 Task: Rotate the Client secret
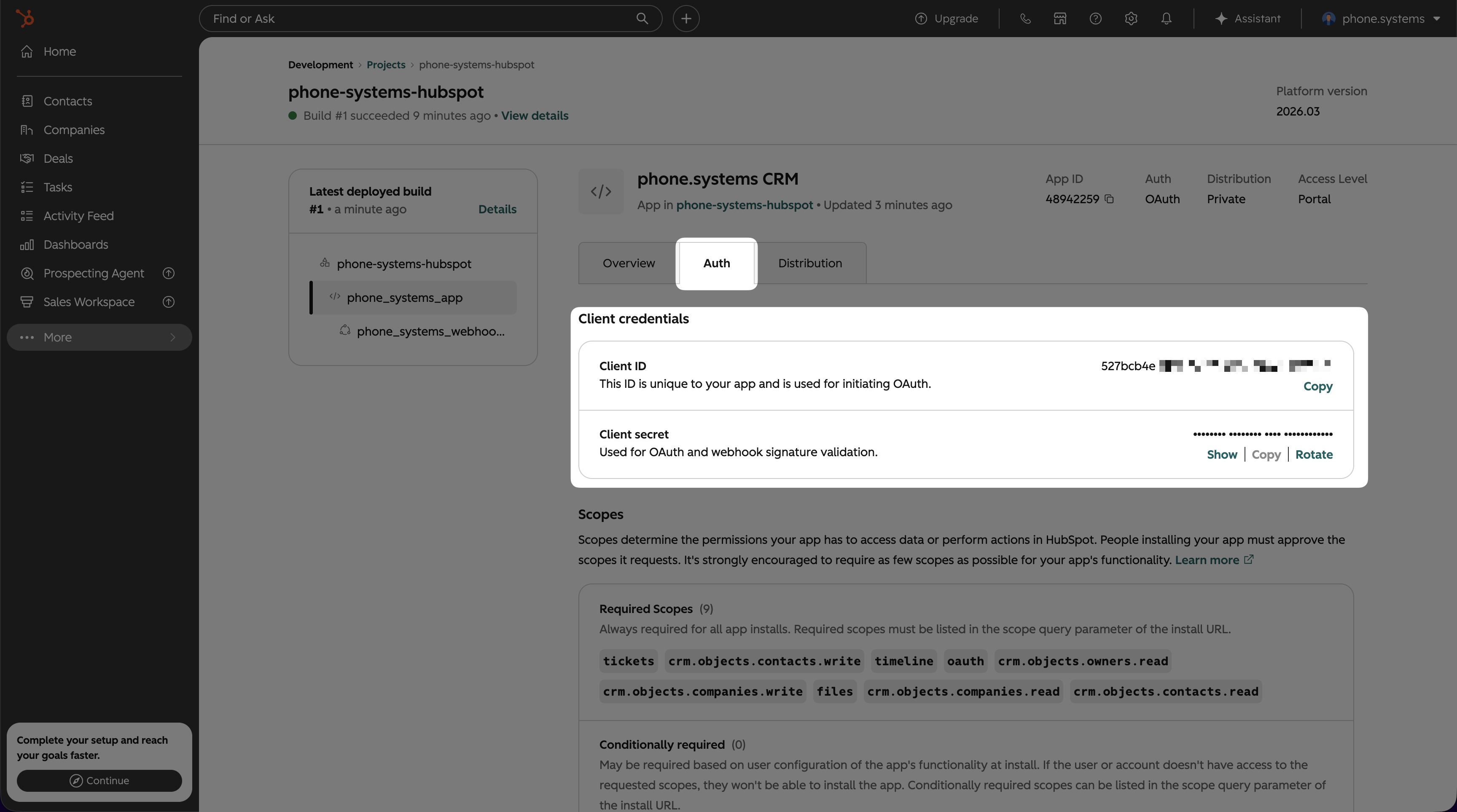pos(1314,454)
